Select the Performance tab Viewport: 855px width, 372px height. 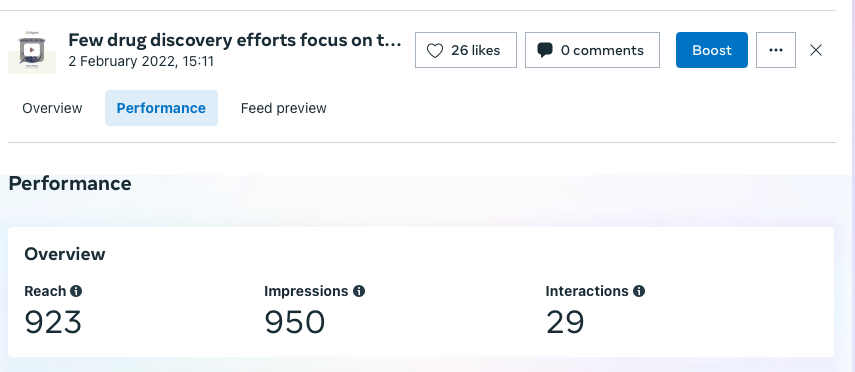tap(161, 108)
